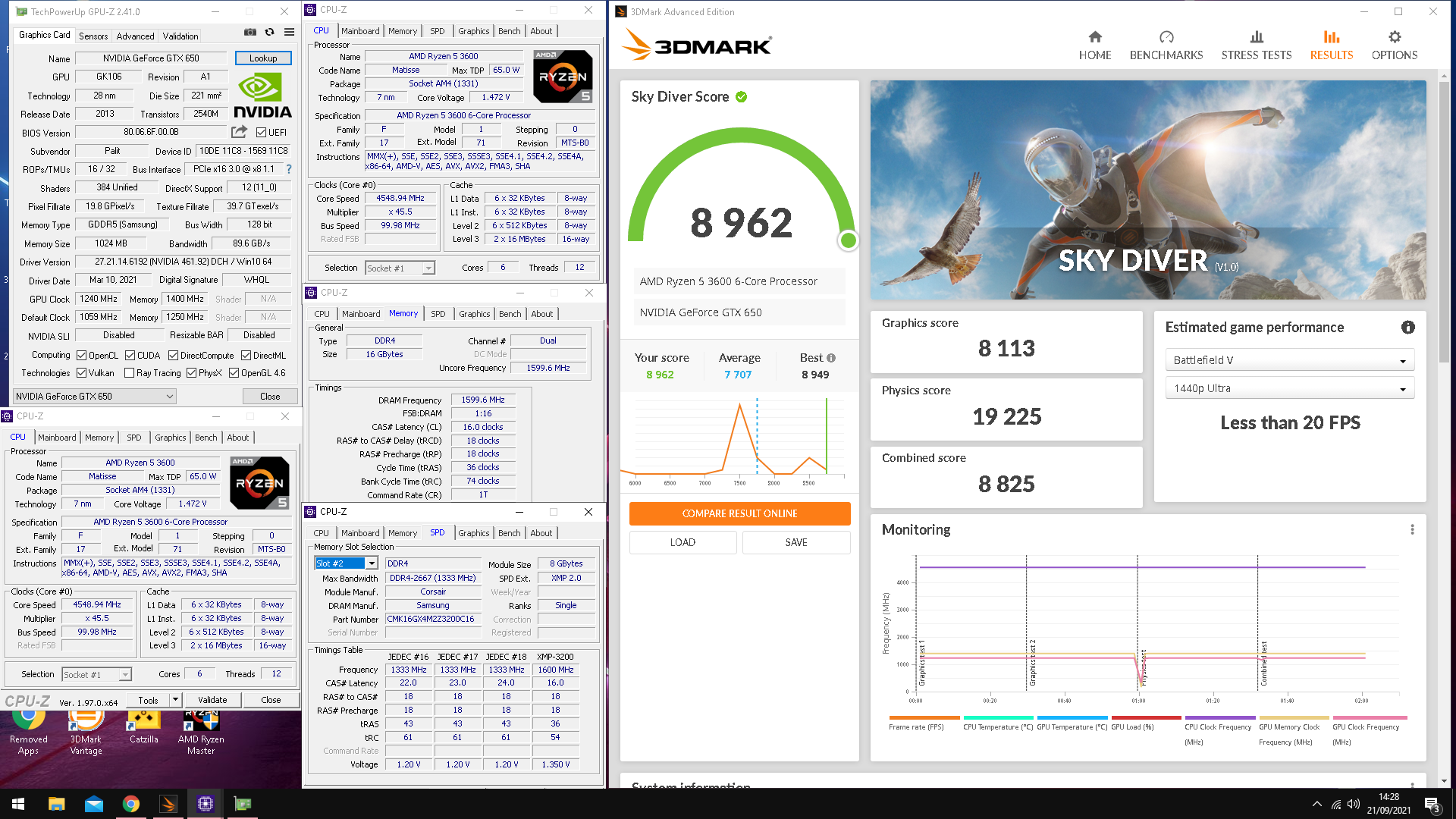Click the Lookup button in GPU-Z
Image resolution: width=1456 pixels, height=819 pixels.
pyautogui.click(x=263, y=58)
